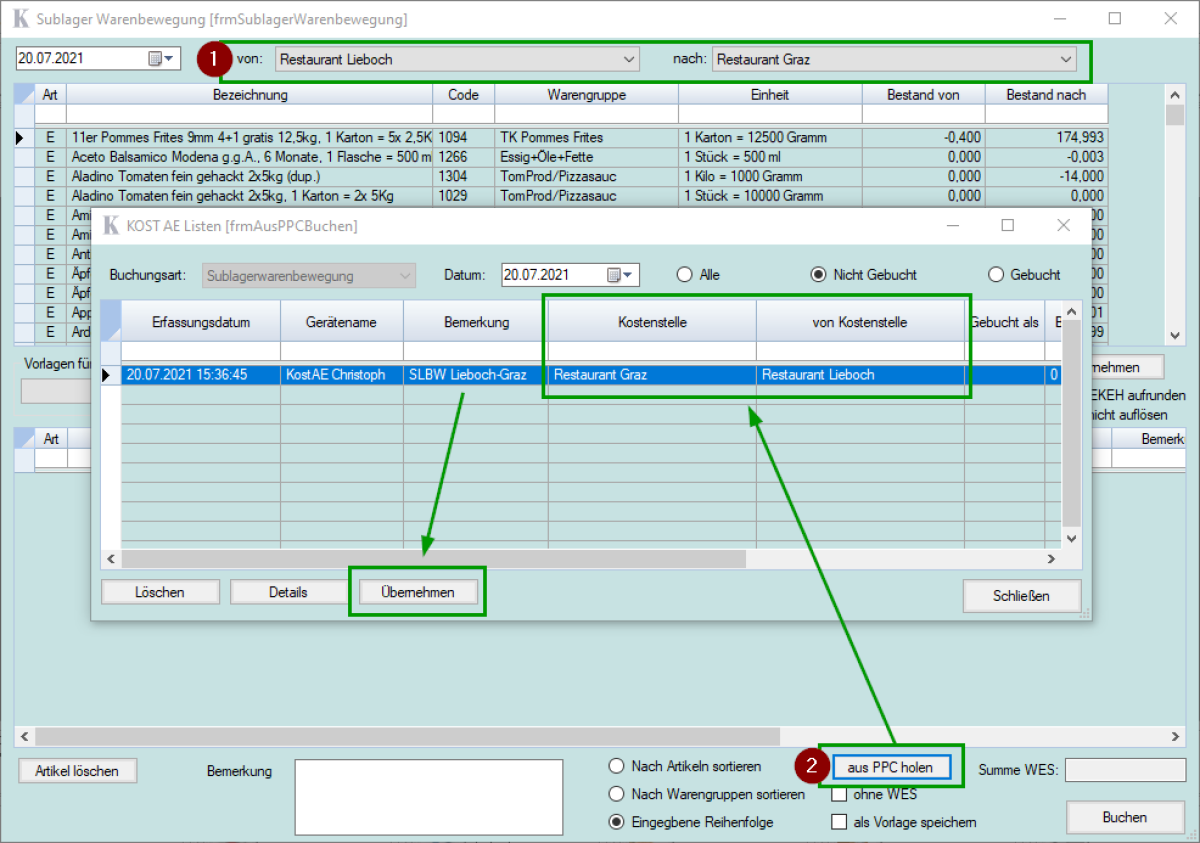Image resolution: width=1200 pixels, height=843 pixels.
Task: Select the Aceto Balsamico Modena row
Action: point(560,157)
